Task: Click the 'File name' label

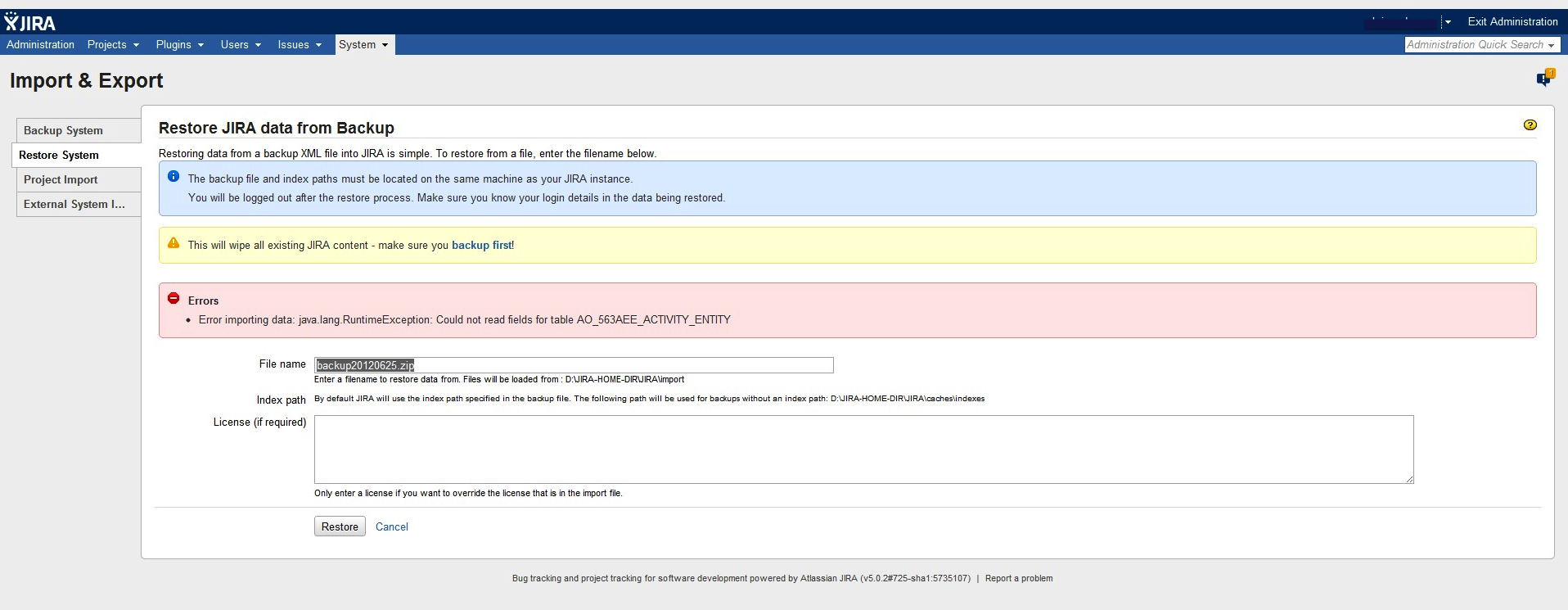Action: [x=282, y=364]
